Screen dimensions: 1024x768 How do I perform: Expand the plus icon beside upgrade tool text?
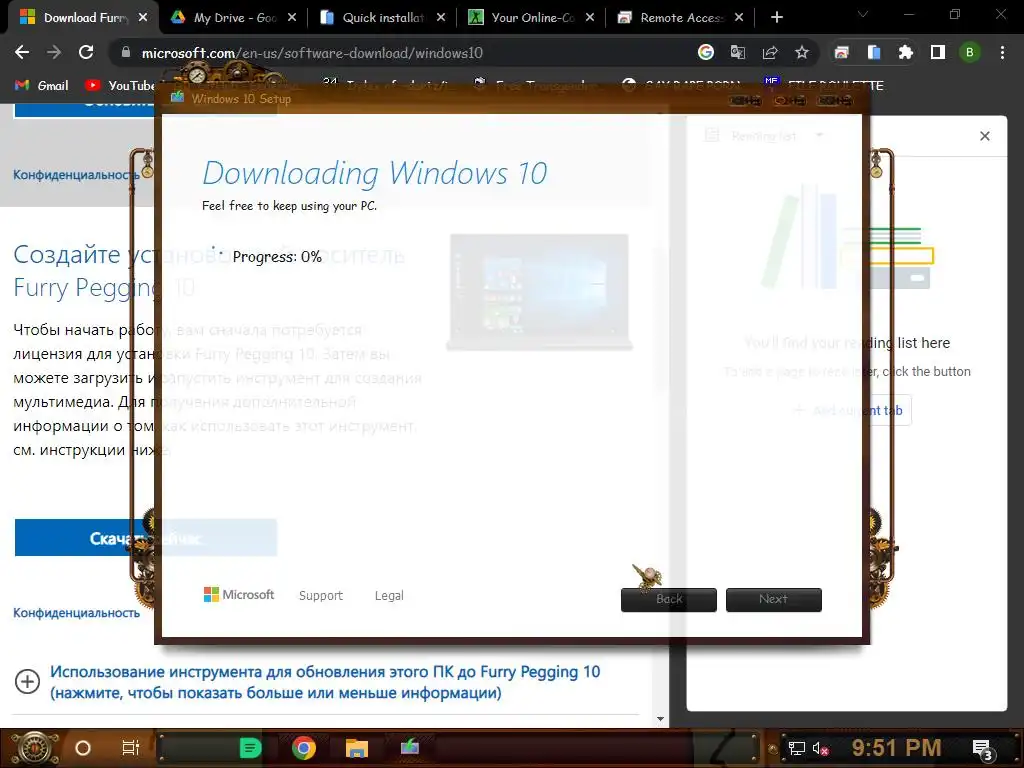pos(27,682)
